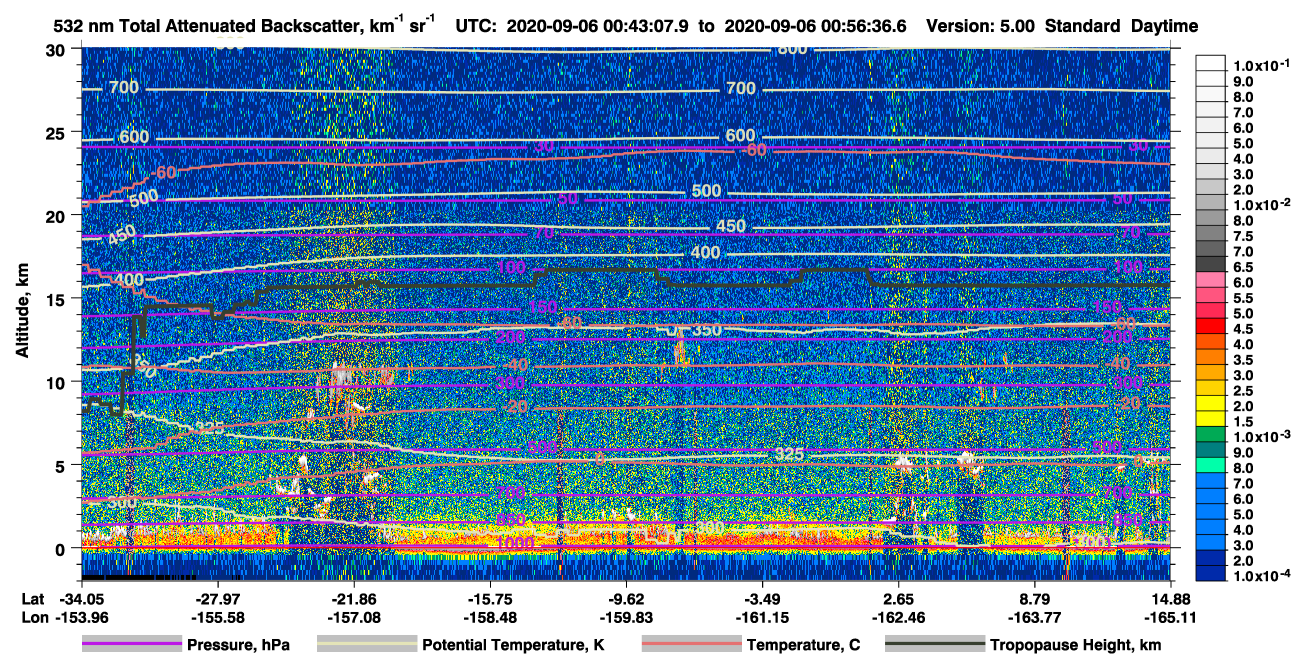Select the end time '2020-09-06 00:56:36.6'
This screenshot has height=667, width=1300.
[x=815, y=26]
